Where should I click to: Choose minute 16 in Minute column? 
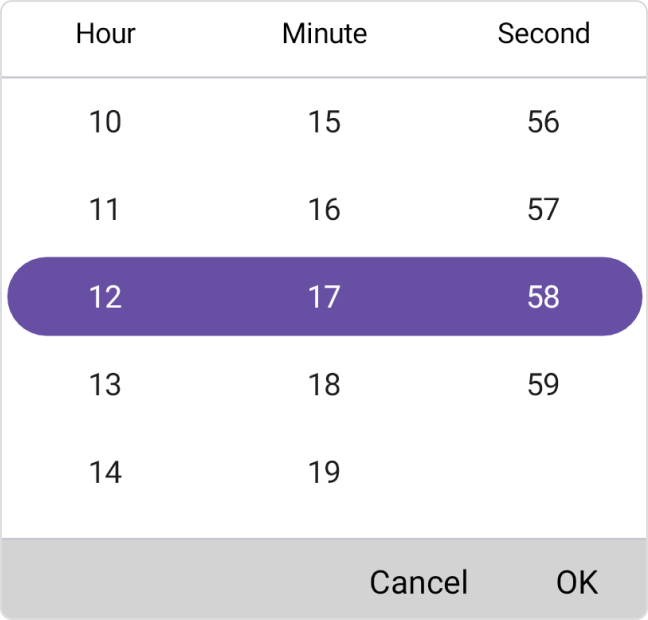coord(324,210)
